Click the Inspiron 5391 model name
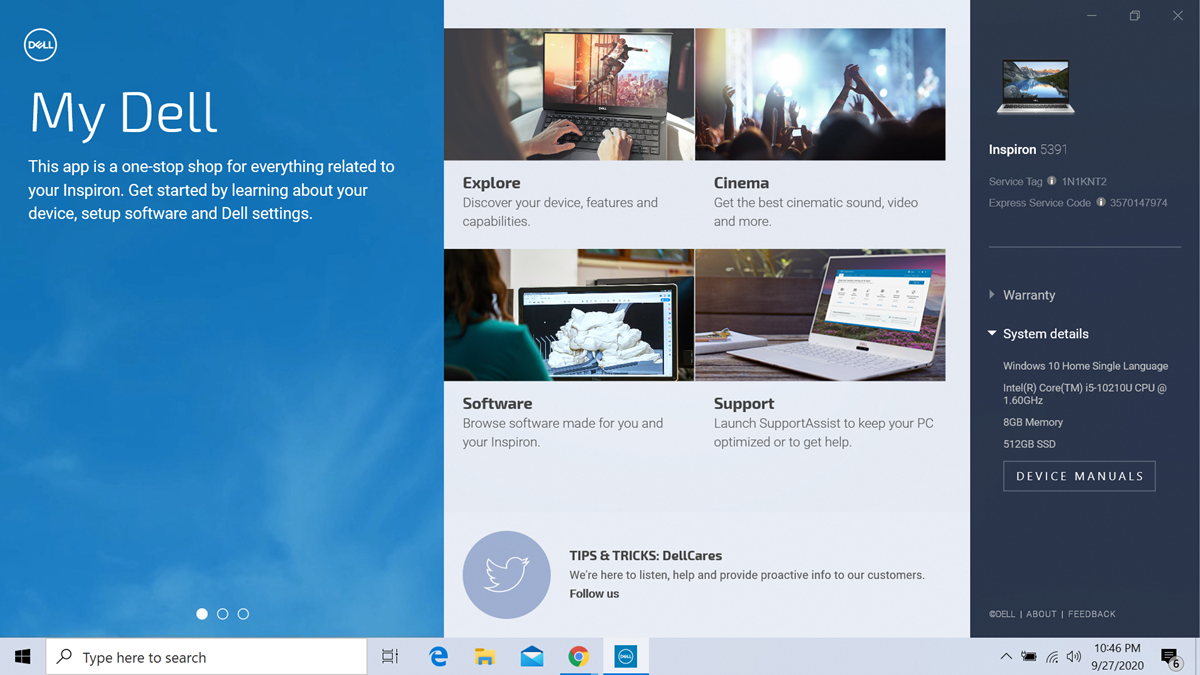1200x675 pixels. [1028, 150]
